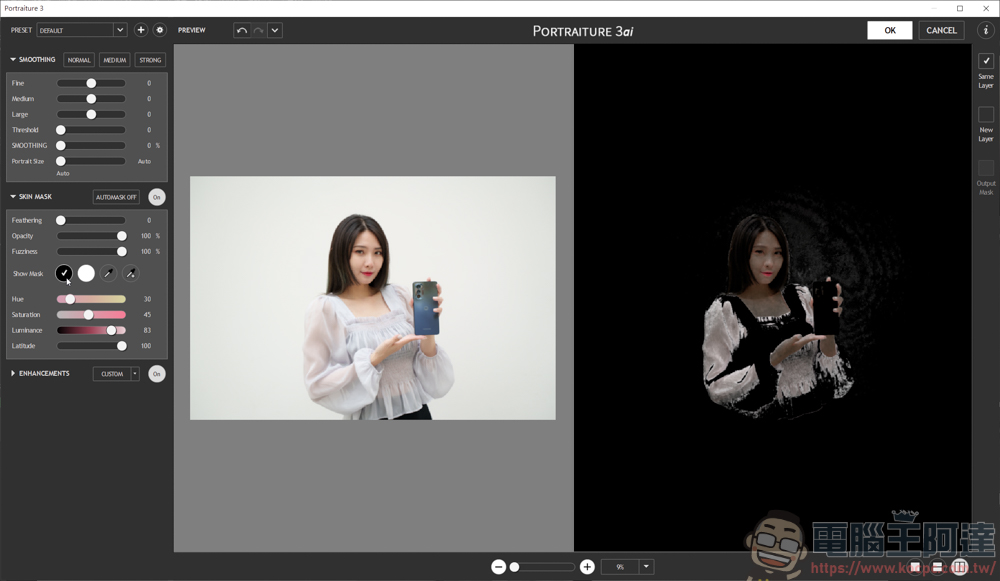Viewport: 1000px width, 581px height.
Task: Click the Luminance slider handle
Action: (x=112, y=330)
